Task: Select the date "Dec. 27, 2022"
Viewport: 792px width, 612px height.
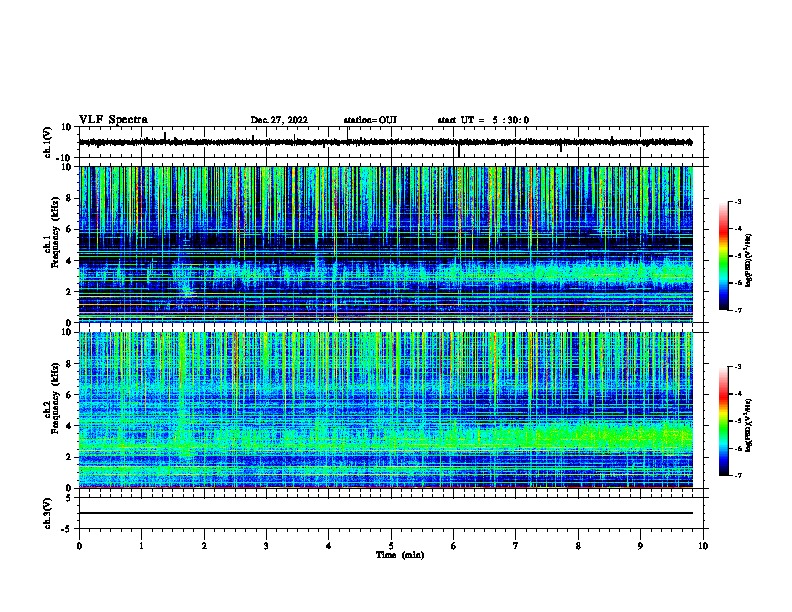Action: (x=279, y=120)
